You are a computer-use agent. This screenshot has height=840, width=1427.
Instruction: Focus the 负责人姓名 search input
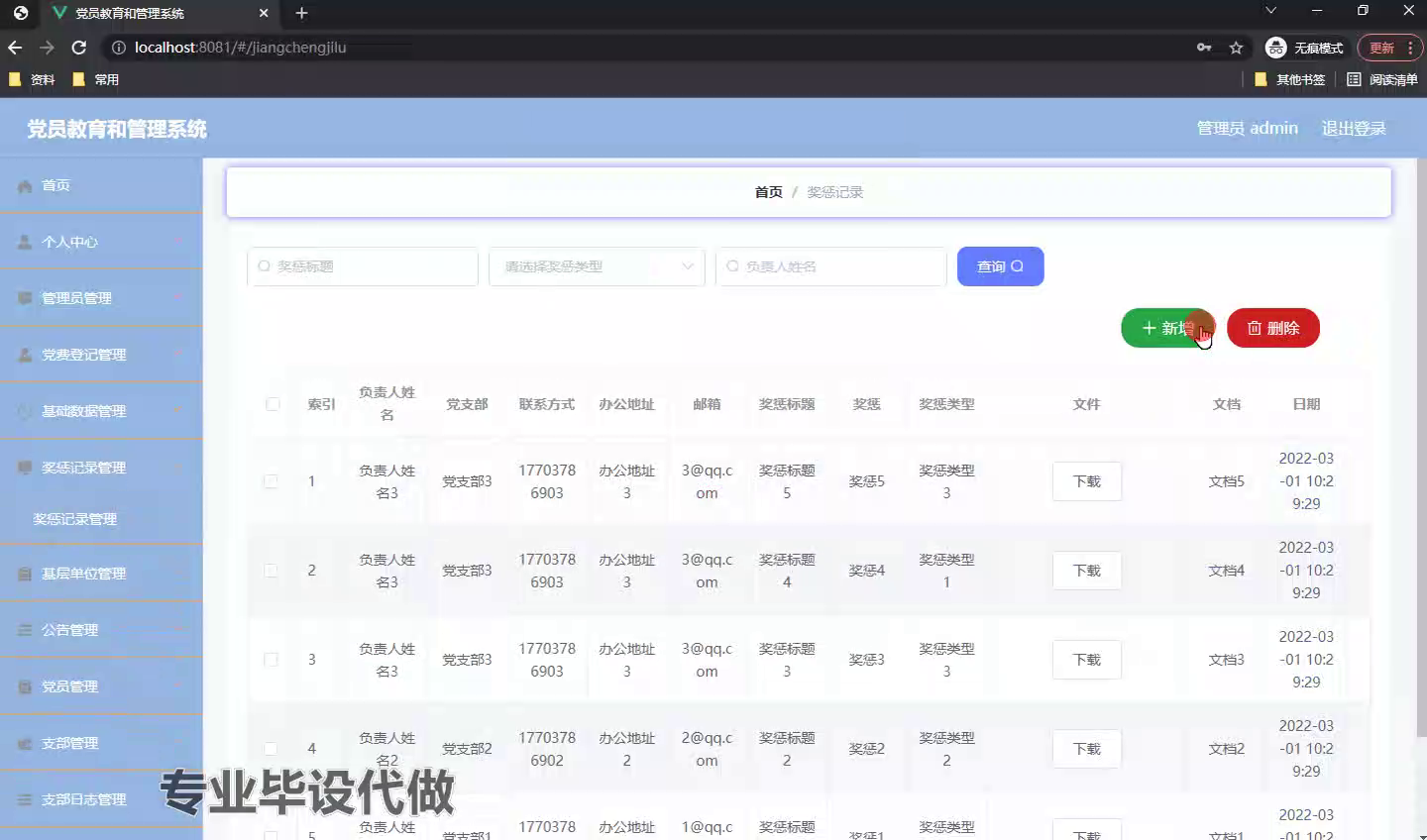coord(830,266)
